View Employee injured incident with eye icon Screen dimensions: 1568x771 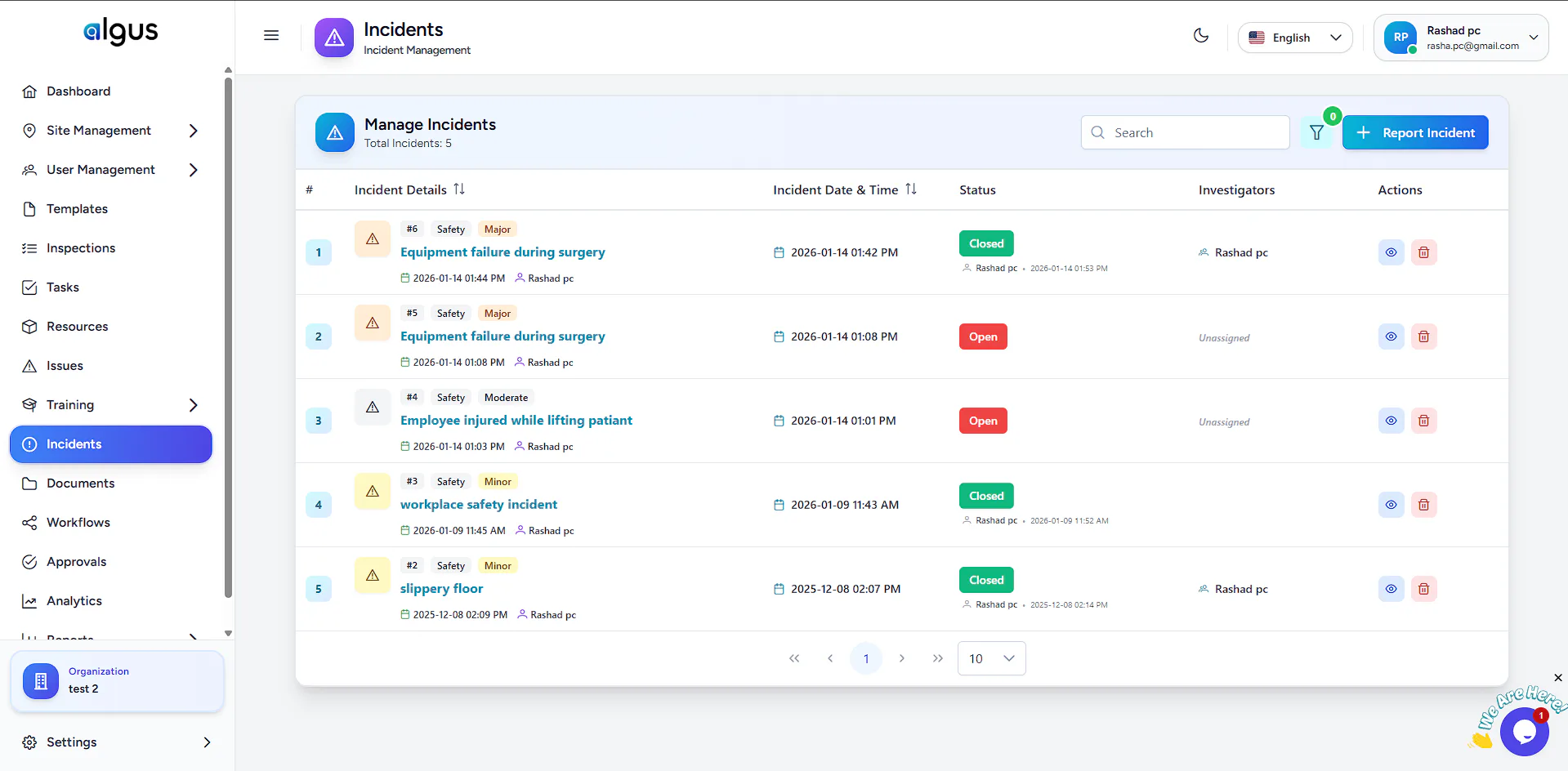1391,421
